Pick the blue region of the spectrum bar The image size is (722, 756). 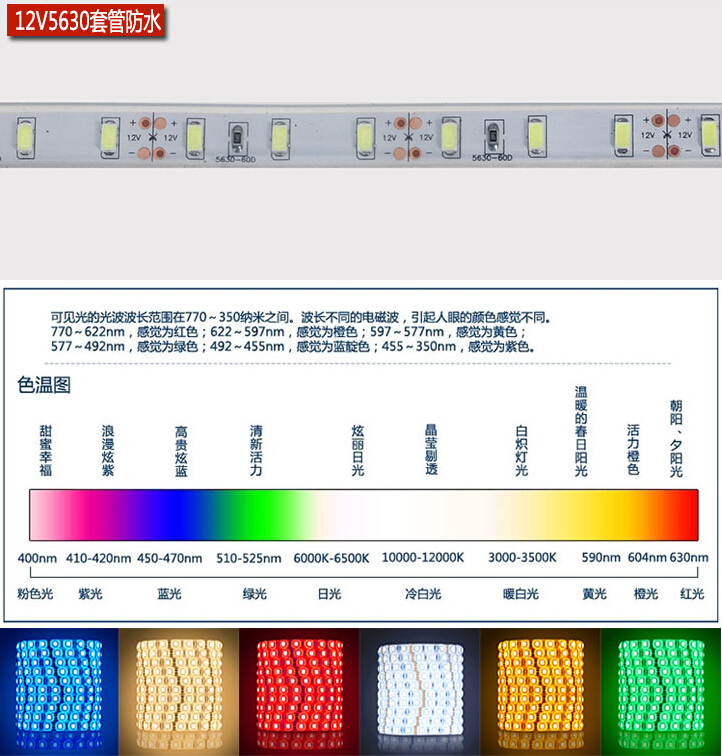pyautogui.click(x=185, y=515)
